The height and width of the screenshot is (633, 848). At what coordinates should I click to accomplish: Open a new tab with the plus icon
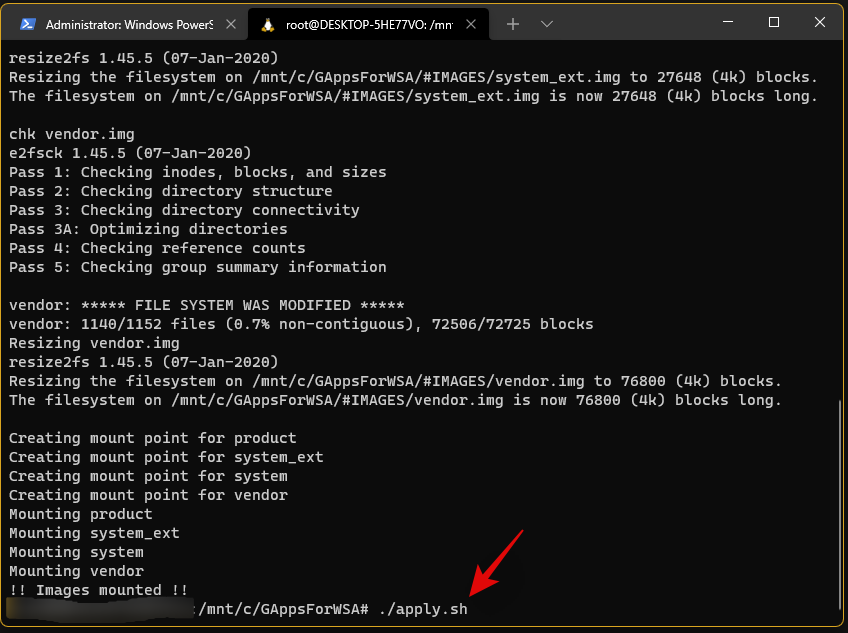[513, 23]
